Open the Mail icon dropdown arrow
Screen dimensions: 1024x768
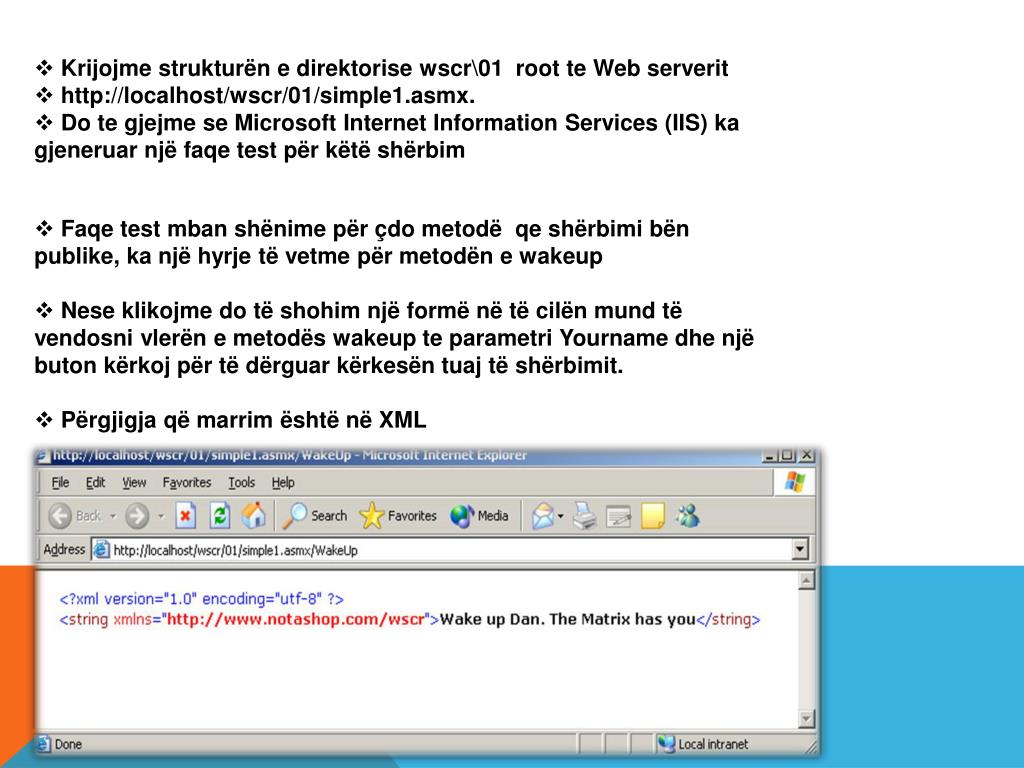560,516
